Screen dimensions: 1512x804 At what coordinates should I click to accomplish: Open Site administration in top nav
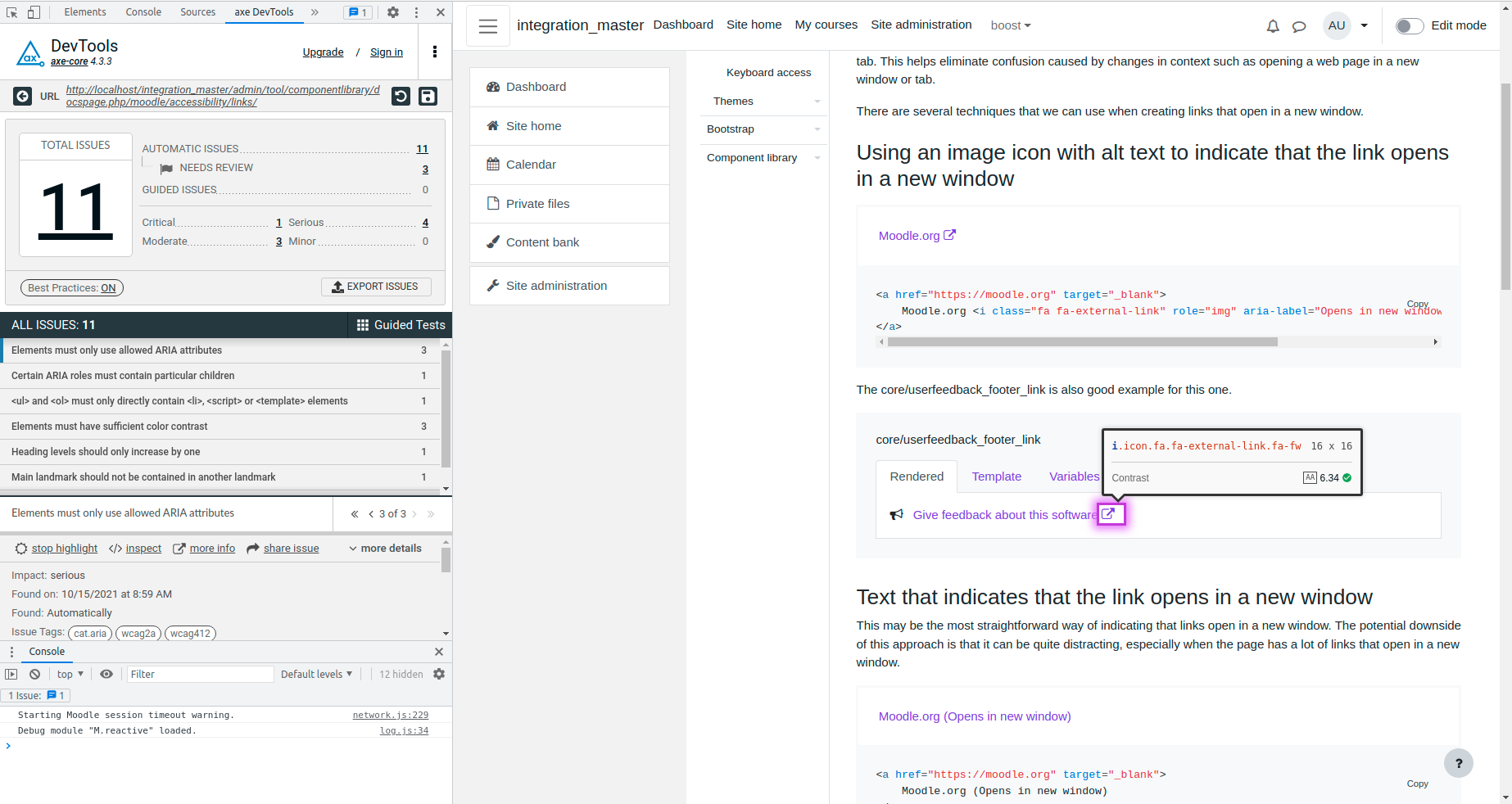pos(921,25)
